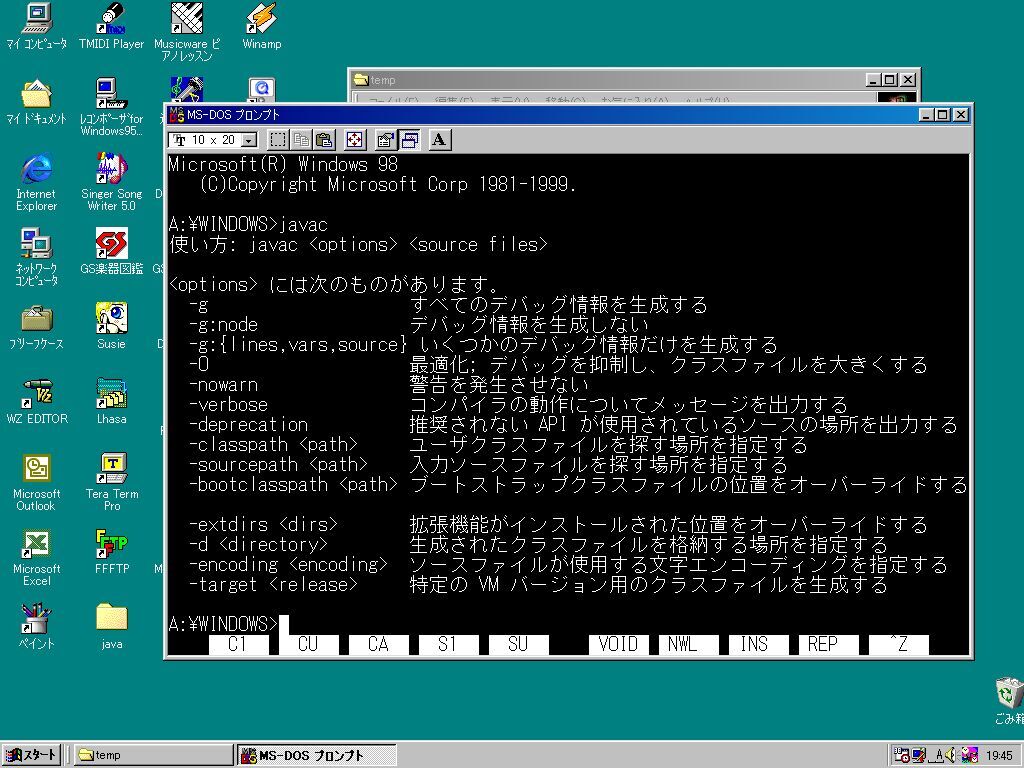1024x768 pixels.
Task: Open the My Computer desktop icon
Action: pos(37,26)
